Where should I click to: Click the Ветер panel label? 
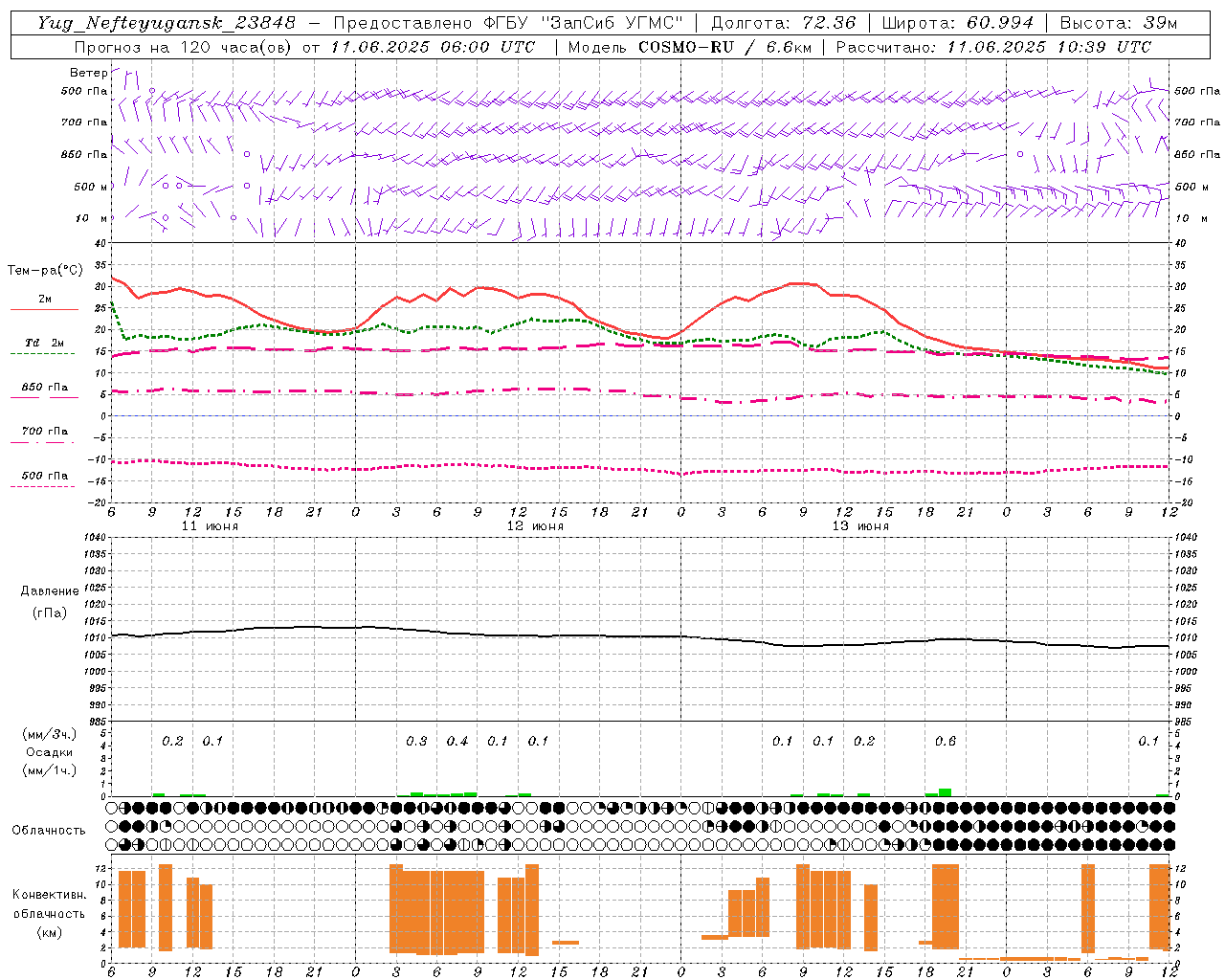tap(88, 73)
